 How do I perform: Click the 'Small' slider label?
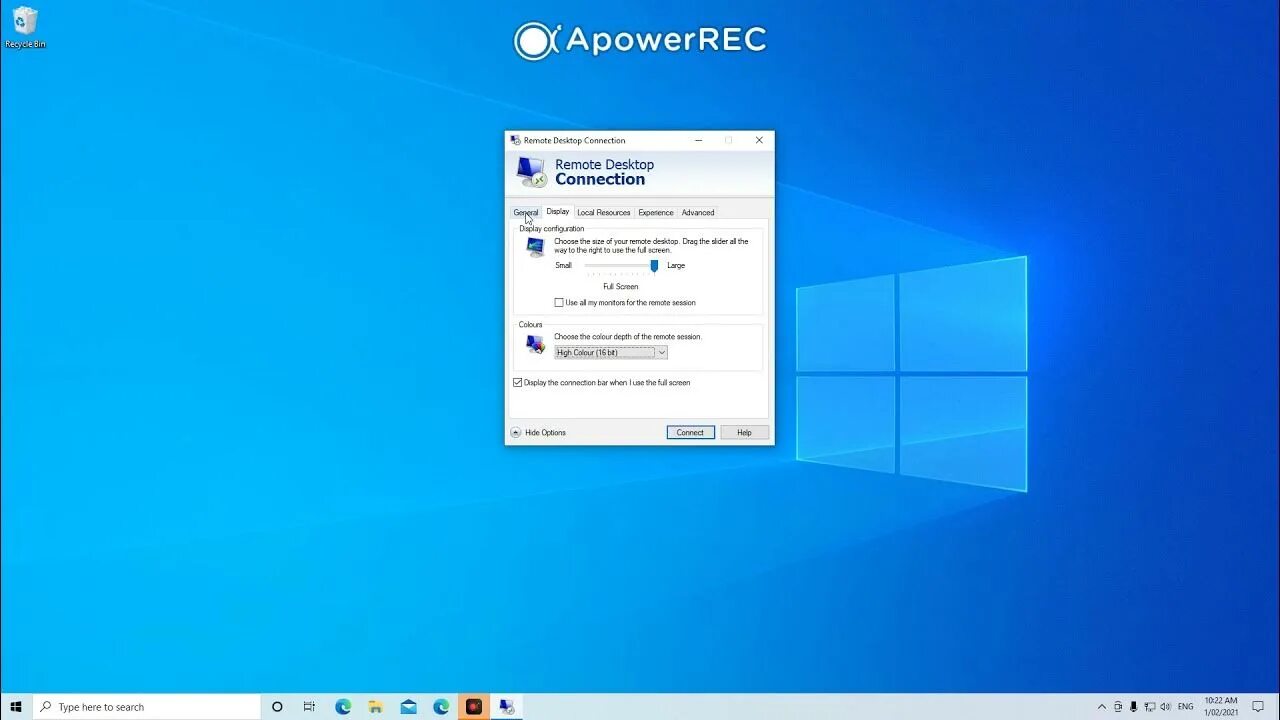pyautogui.click(x=564, y=266)
